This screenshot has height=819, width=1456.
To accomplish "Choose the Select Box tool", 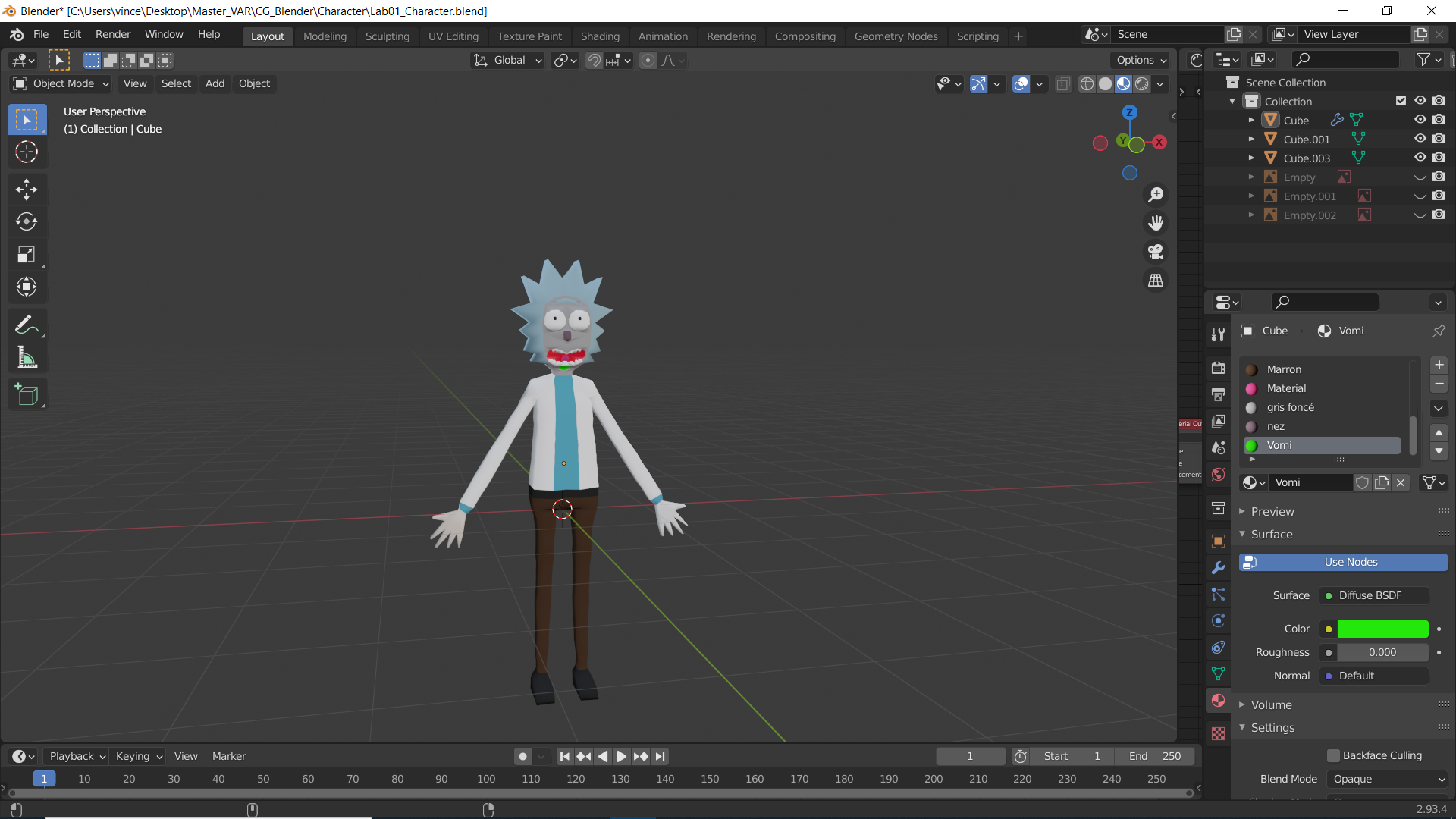I will 27,120.
